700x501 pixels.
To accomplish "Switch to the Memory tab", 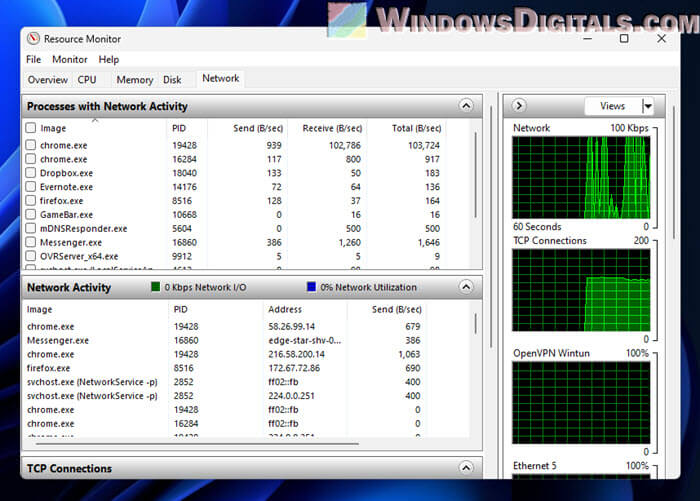I will click(x=134, y=80).
